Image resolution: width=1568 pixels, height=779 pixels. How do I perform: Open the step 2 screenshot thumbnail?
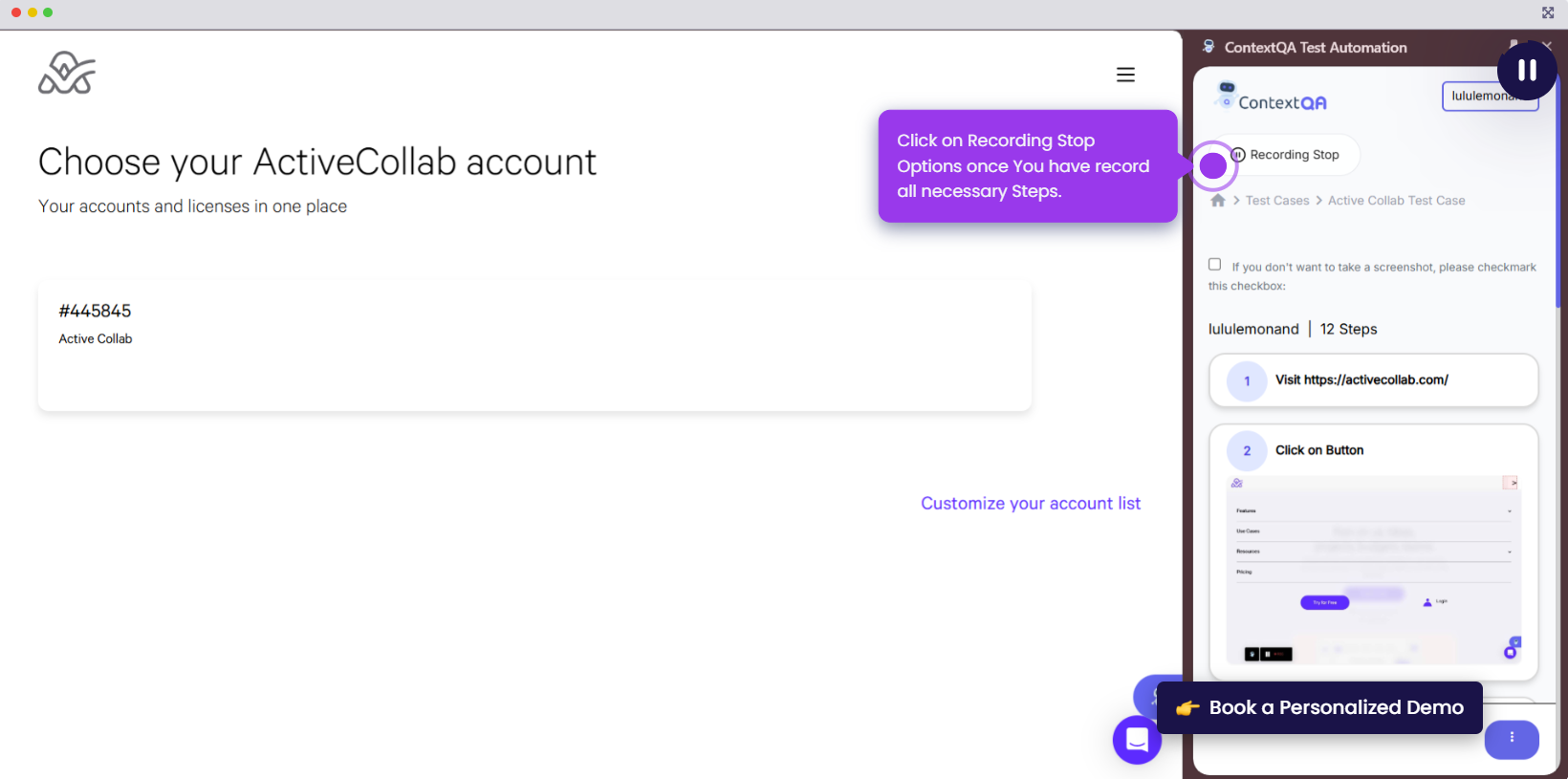pos(1373,569)
